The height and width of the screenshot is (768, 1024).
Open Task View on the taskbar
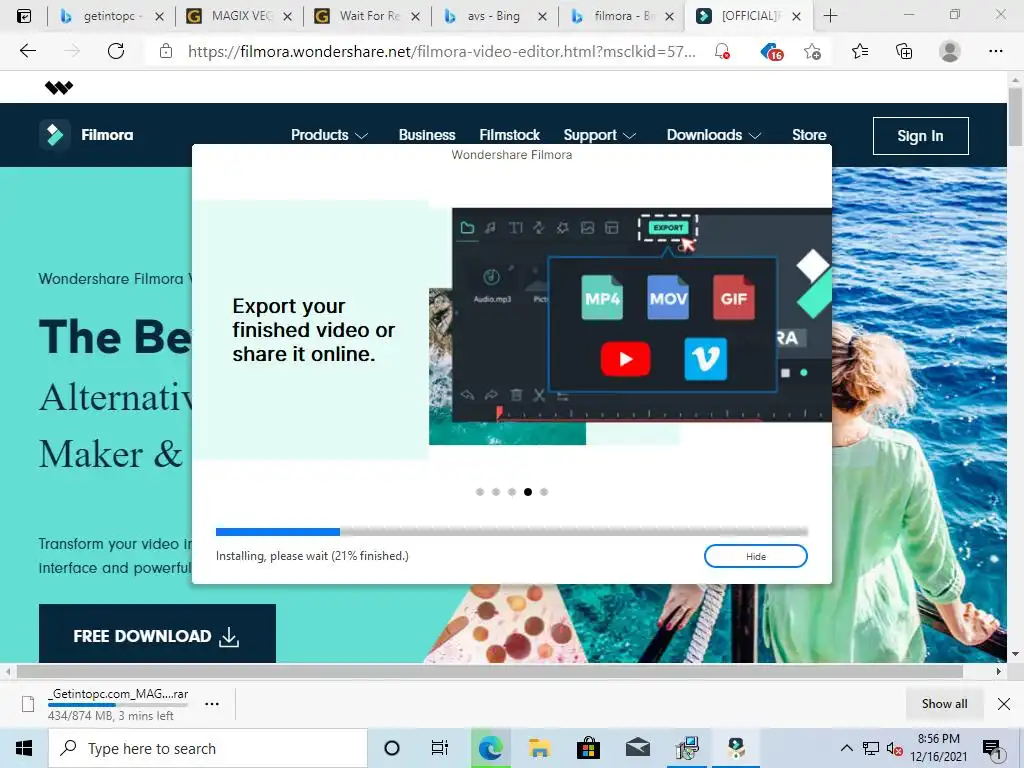[440, 748]
